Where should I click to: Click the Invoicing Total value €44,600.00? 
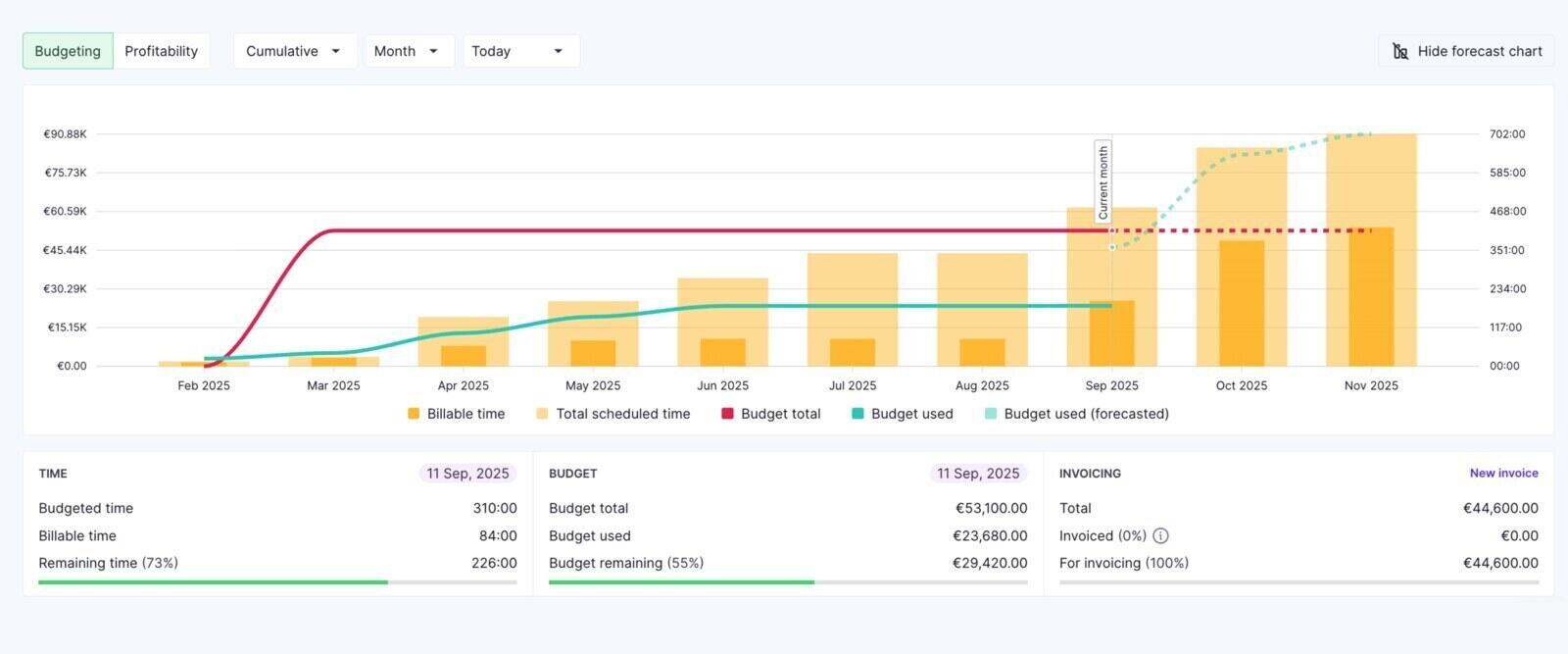(1500, 508)
